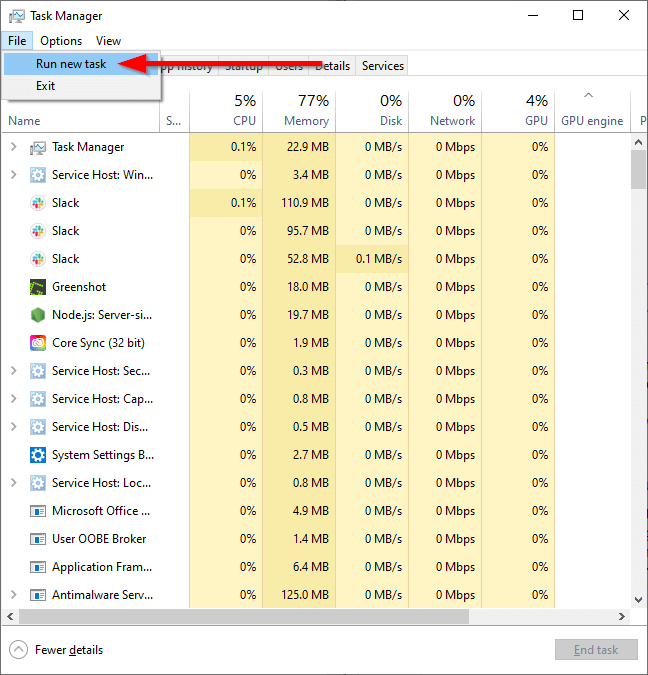This screenshot has width=648, height=675.
Task: Expand the Service Host: Cap... group
Action: (x=14, y=399)
